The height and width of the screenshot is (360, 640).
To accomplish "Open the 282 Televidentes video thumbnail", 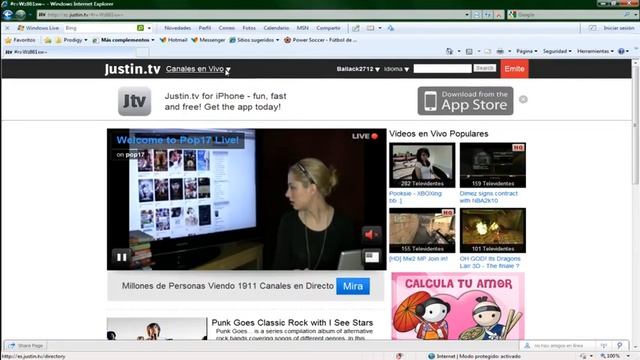I will click(x=422, y=165).
